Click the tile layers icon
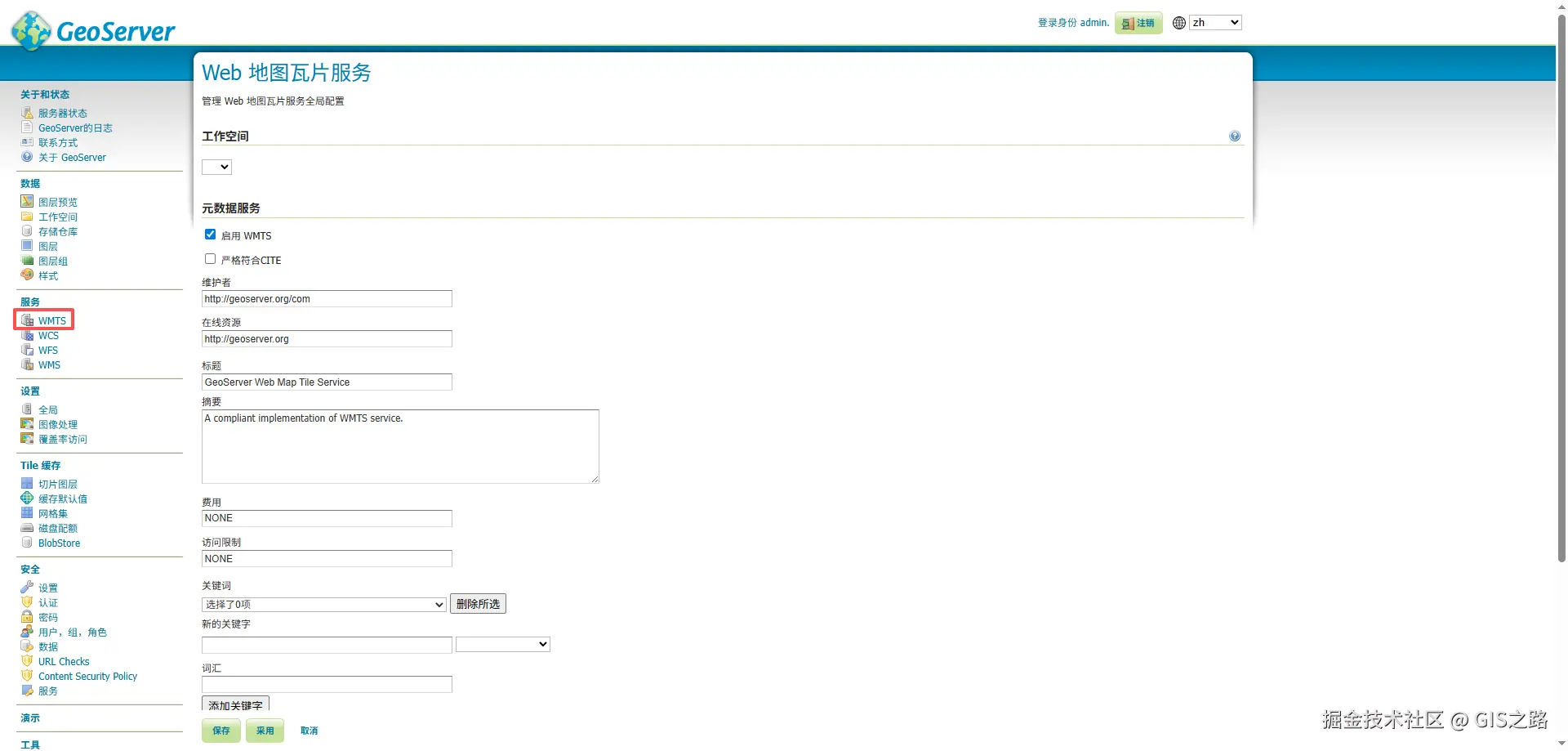 click(x=27, y=484)
